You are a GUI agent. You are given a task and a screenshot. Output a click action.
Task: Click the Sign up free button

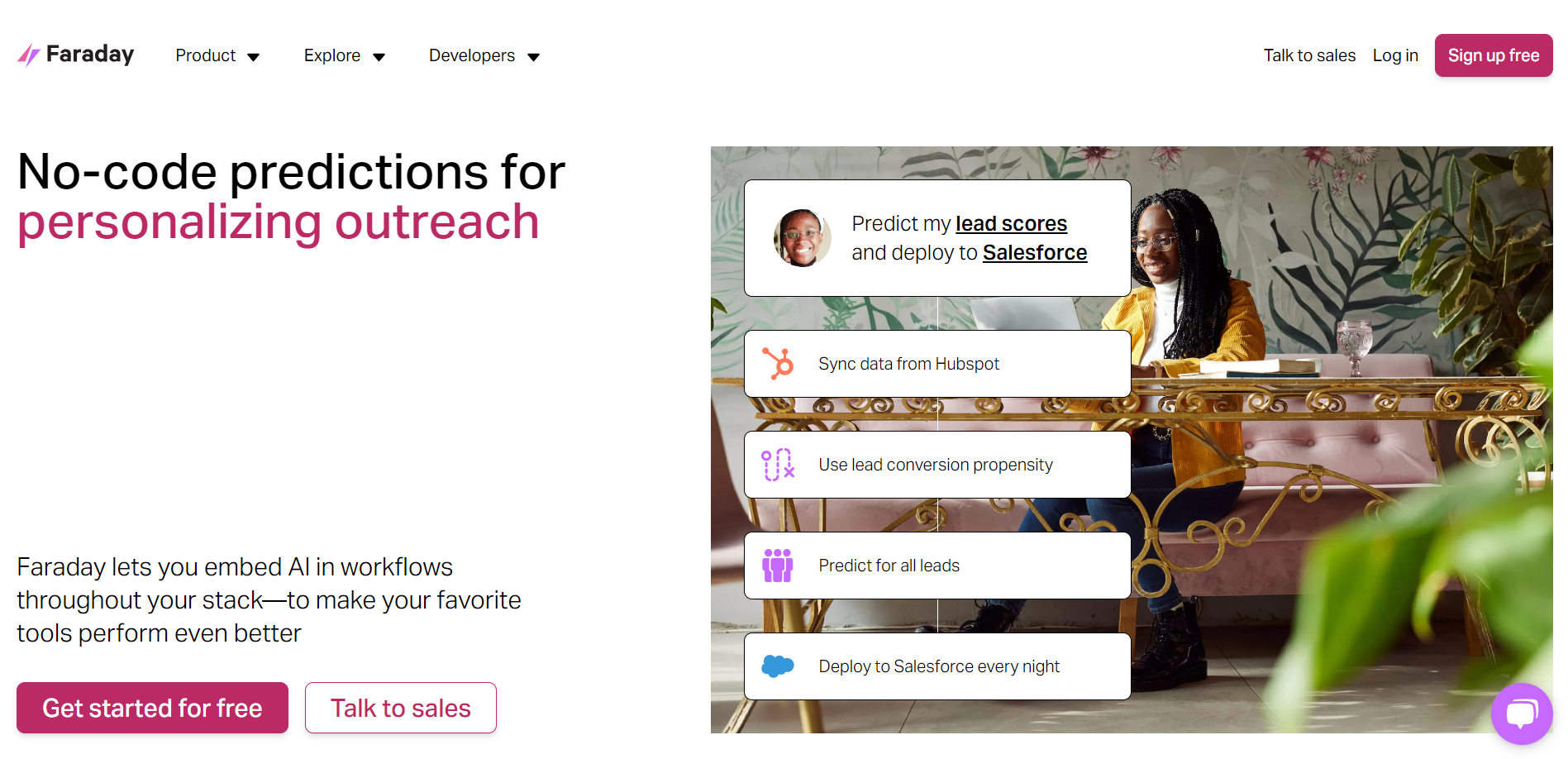click(x=1493, y=55)
